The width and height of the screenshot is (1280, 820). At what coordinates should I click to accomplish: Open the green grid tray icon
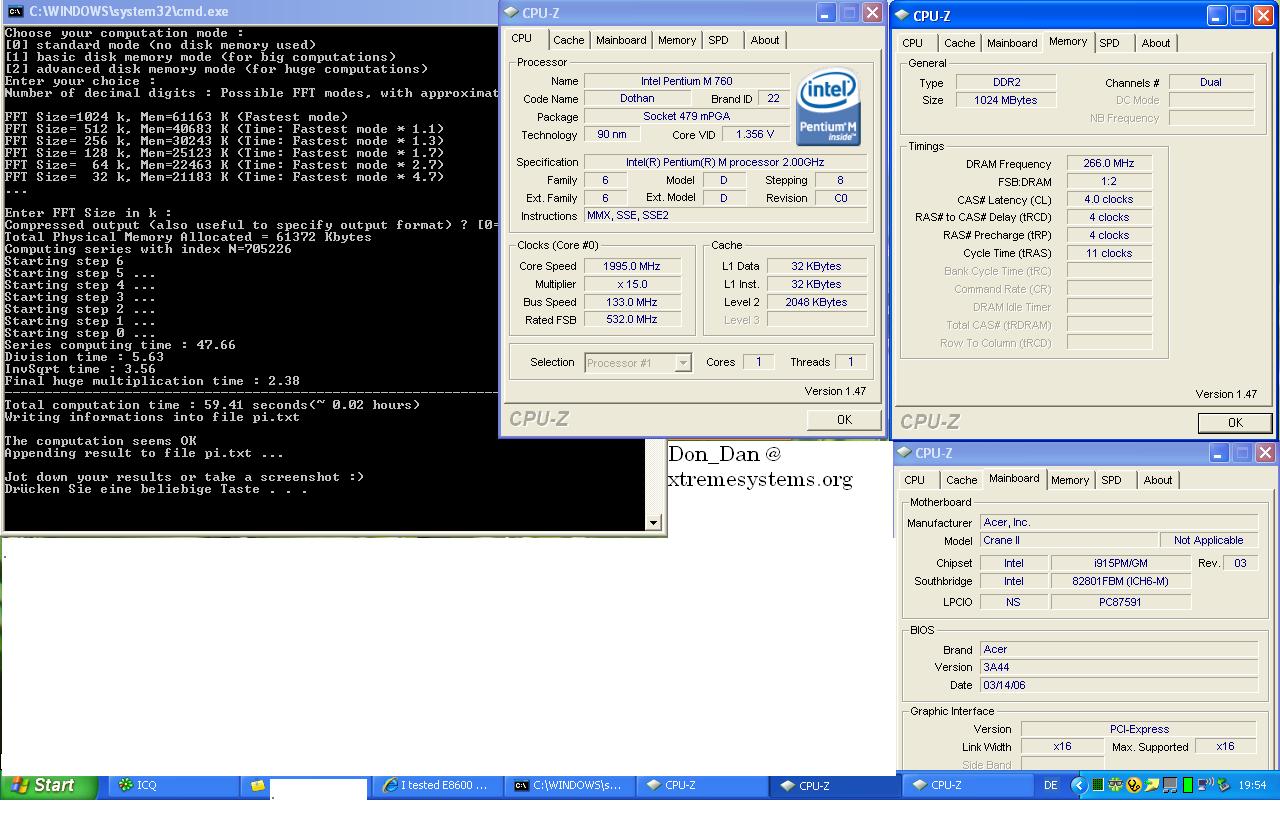click(1098, 785)
